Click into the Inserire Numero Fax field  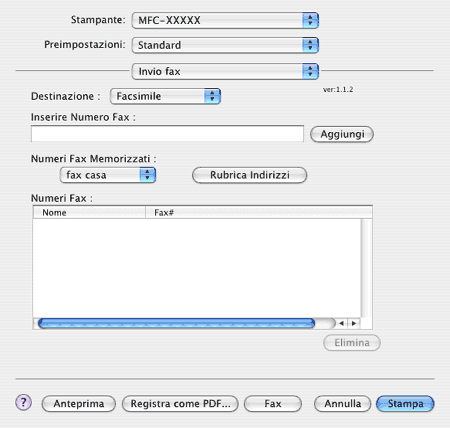[167, 134]
